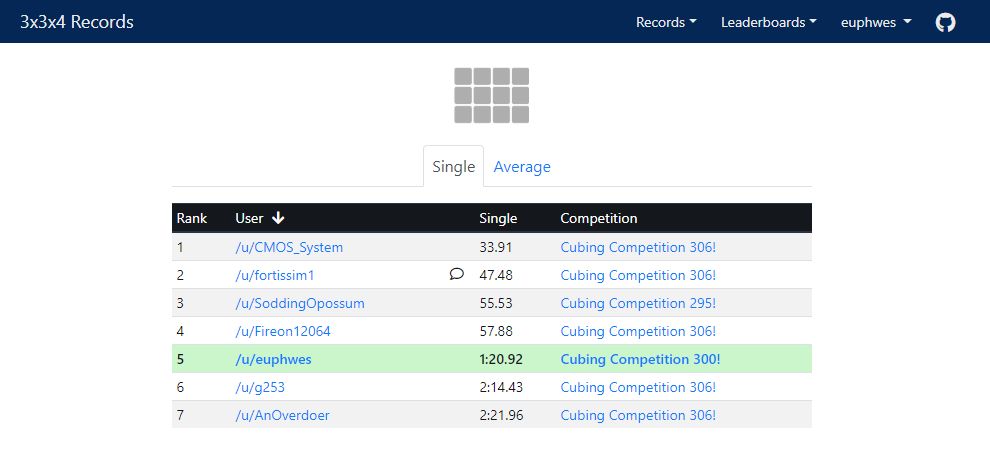
Task: Select the 47.48 single time
Action: [x=496, y=276]
